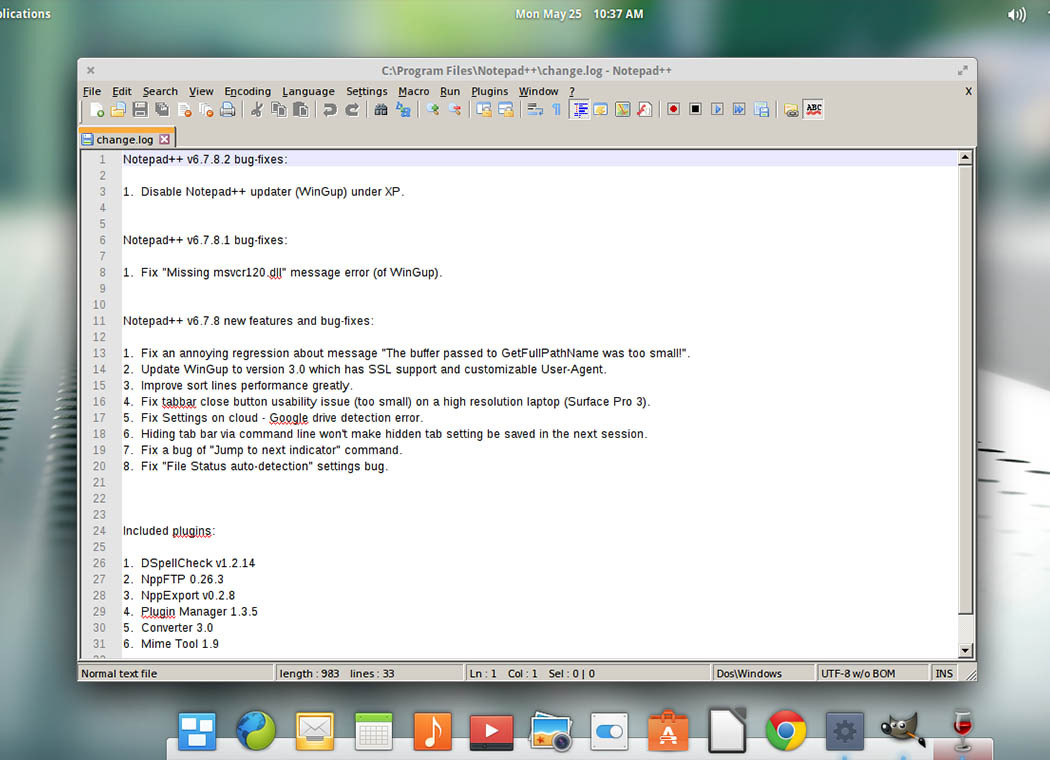
Task: Select the change.log document tab
Action: point(122,139)
